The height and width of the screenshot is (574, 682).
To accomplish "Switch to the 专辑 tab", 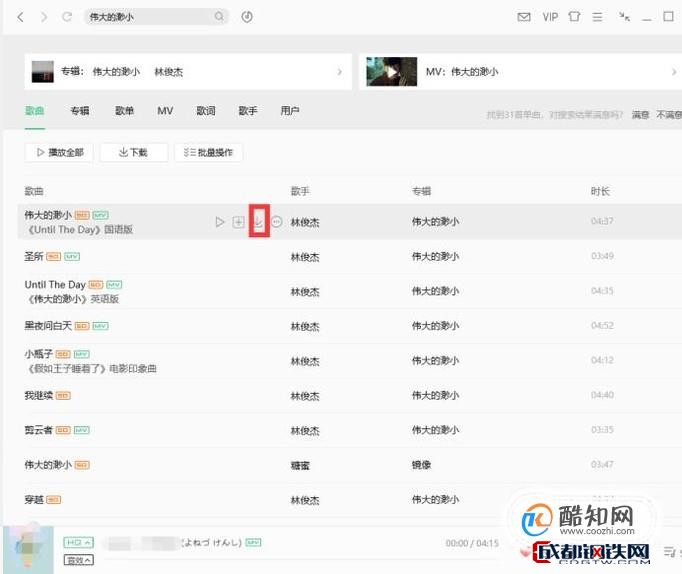I will coord(80,111).
